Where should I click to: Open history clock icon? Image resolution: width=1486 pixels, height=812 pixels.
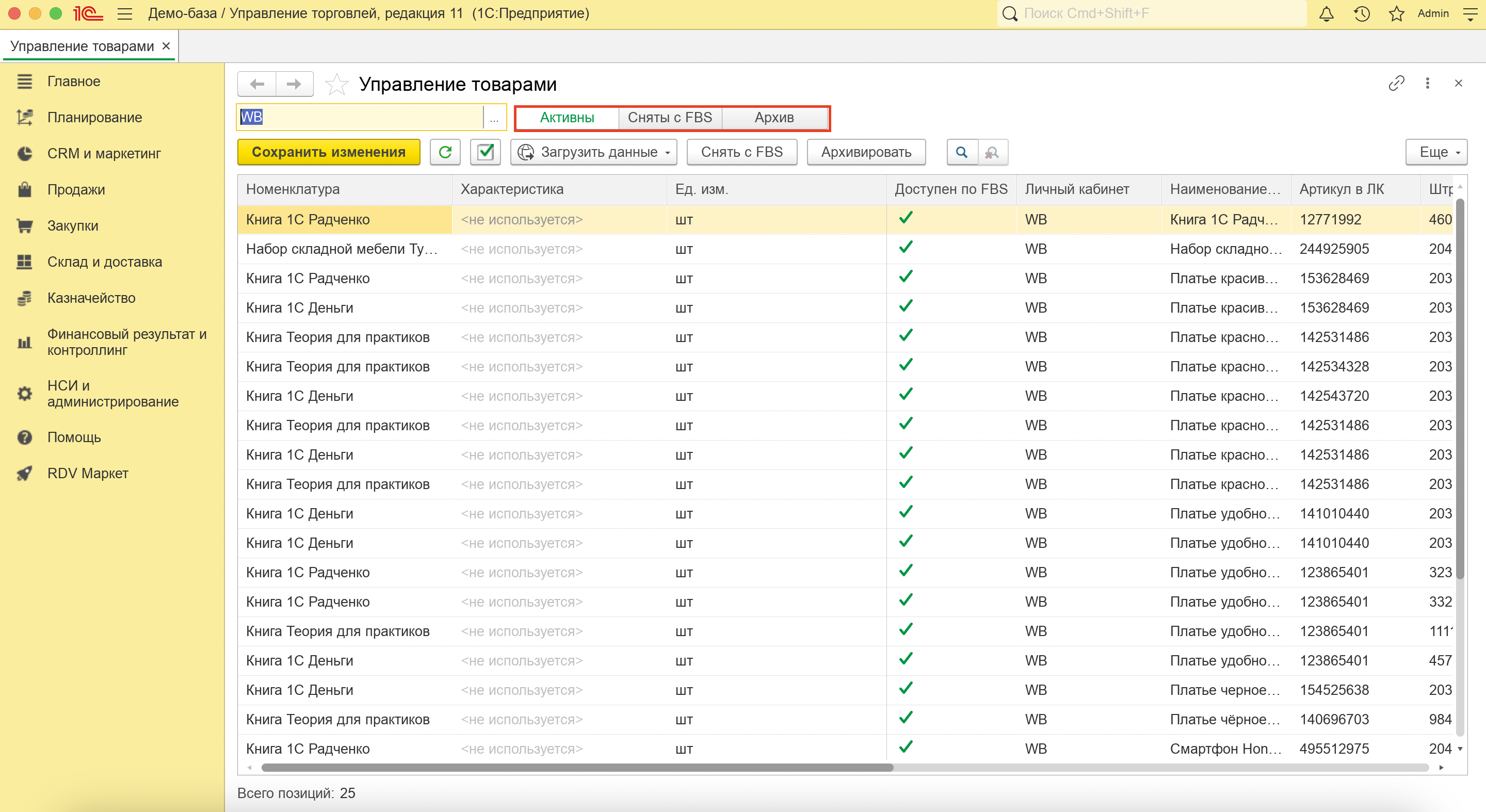click(x=1362, y=14)
